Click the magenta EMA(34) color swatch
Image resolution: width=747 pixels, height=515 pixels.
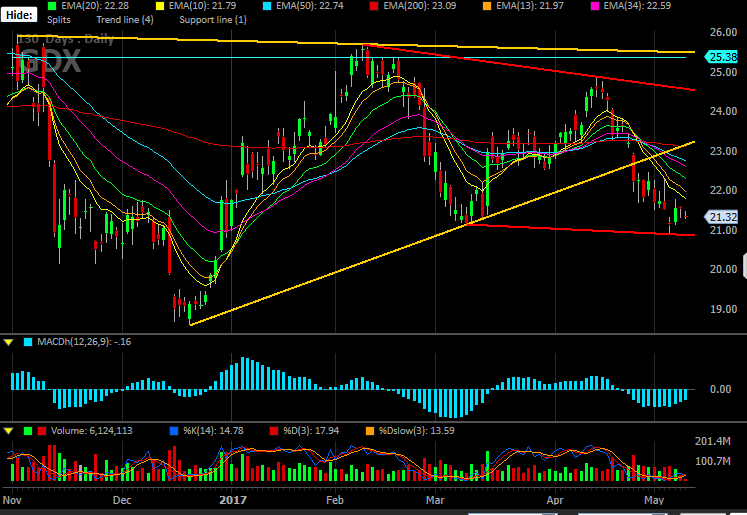595,6
